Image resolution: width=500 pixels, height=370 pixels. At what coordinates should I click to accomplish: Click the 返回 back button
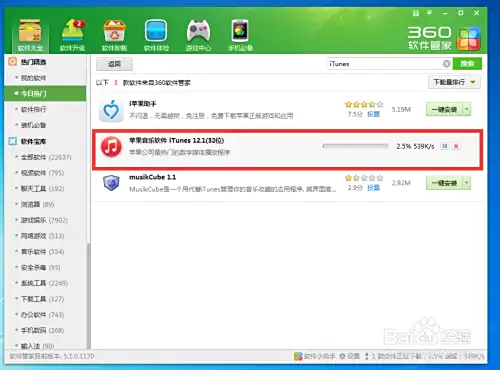(x=114, y=64)
